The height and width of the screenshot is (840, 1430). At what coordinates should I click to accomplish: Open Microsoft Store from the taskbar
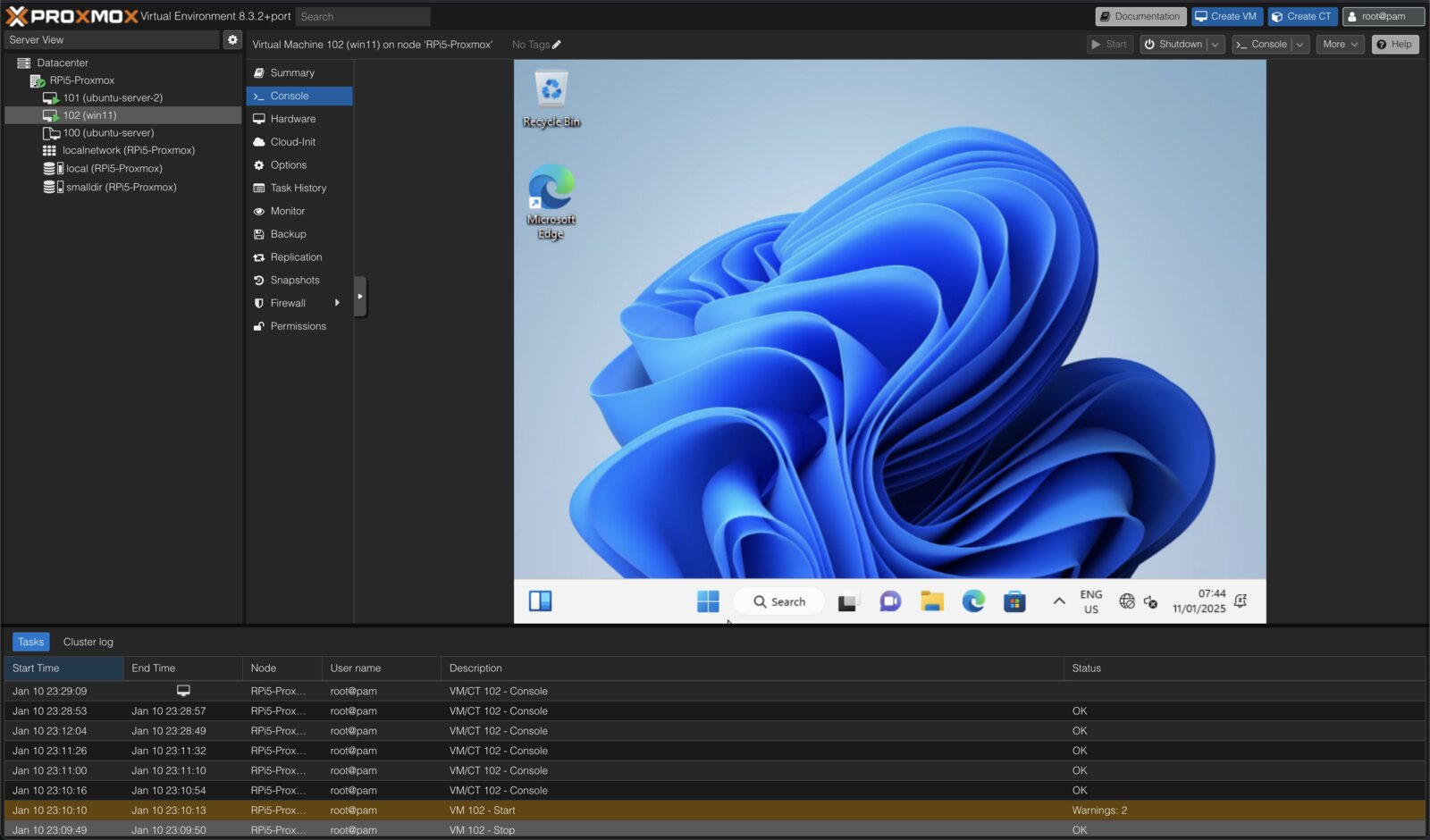(1014, 601)
